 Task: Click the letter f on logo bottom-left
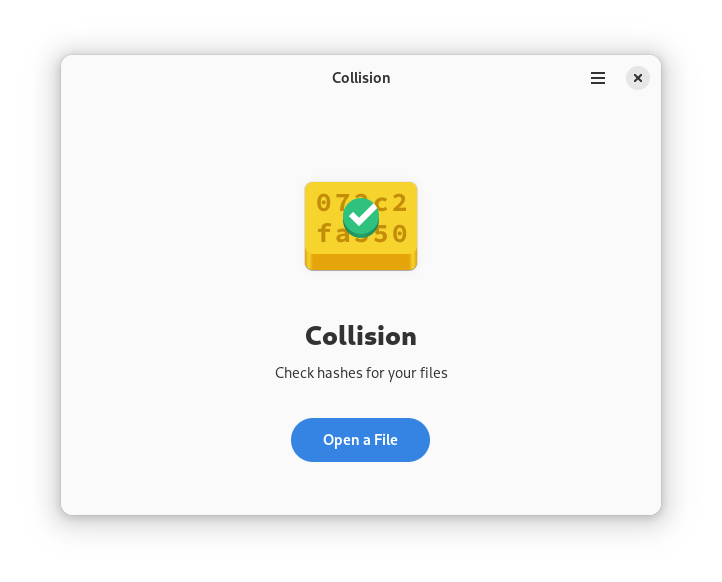pyautogui.click(x=324, y=233)
